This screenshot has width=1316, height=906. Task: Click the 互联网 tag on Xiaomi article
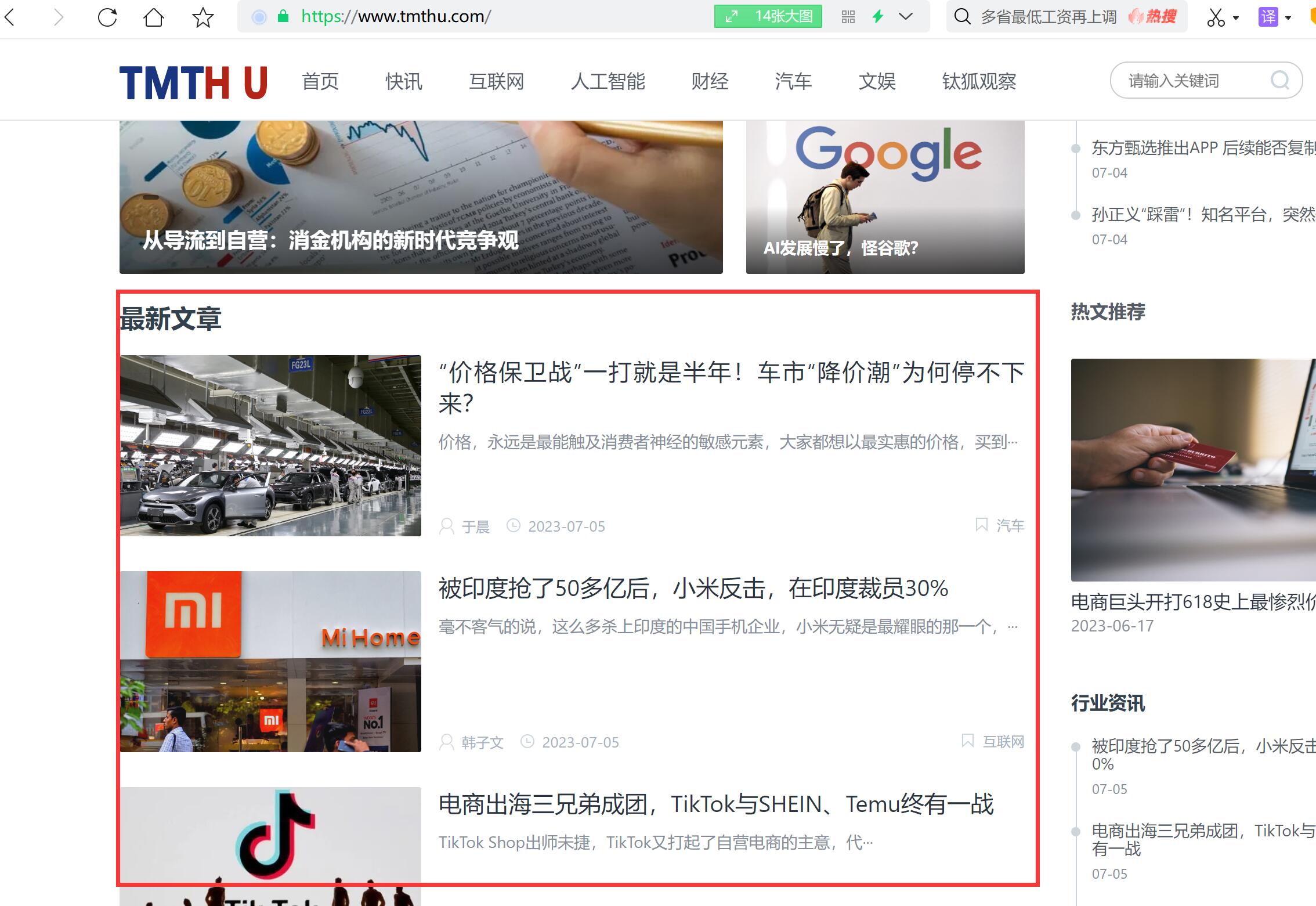(x=1004, y=741)
